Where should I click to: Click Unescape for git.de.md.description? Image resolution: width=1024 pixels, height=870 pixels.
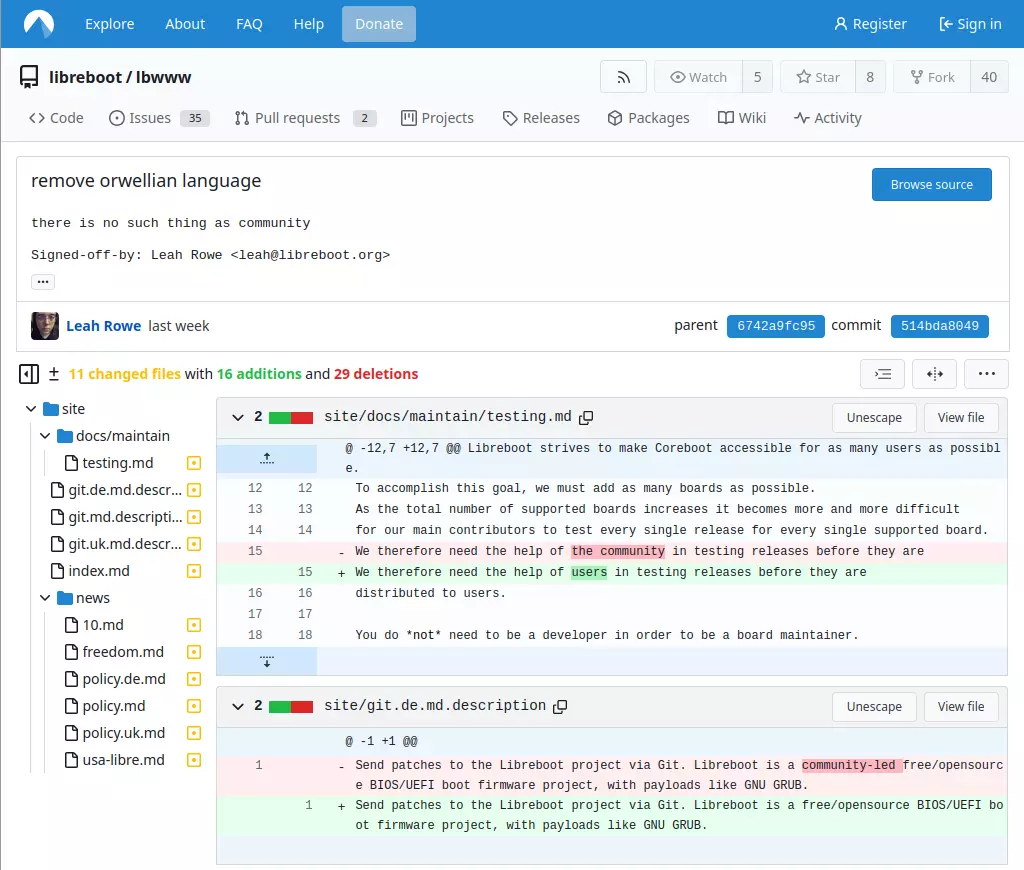(x=874, y=707)
